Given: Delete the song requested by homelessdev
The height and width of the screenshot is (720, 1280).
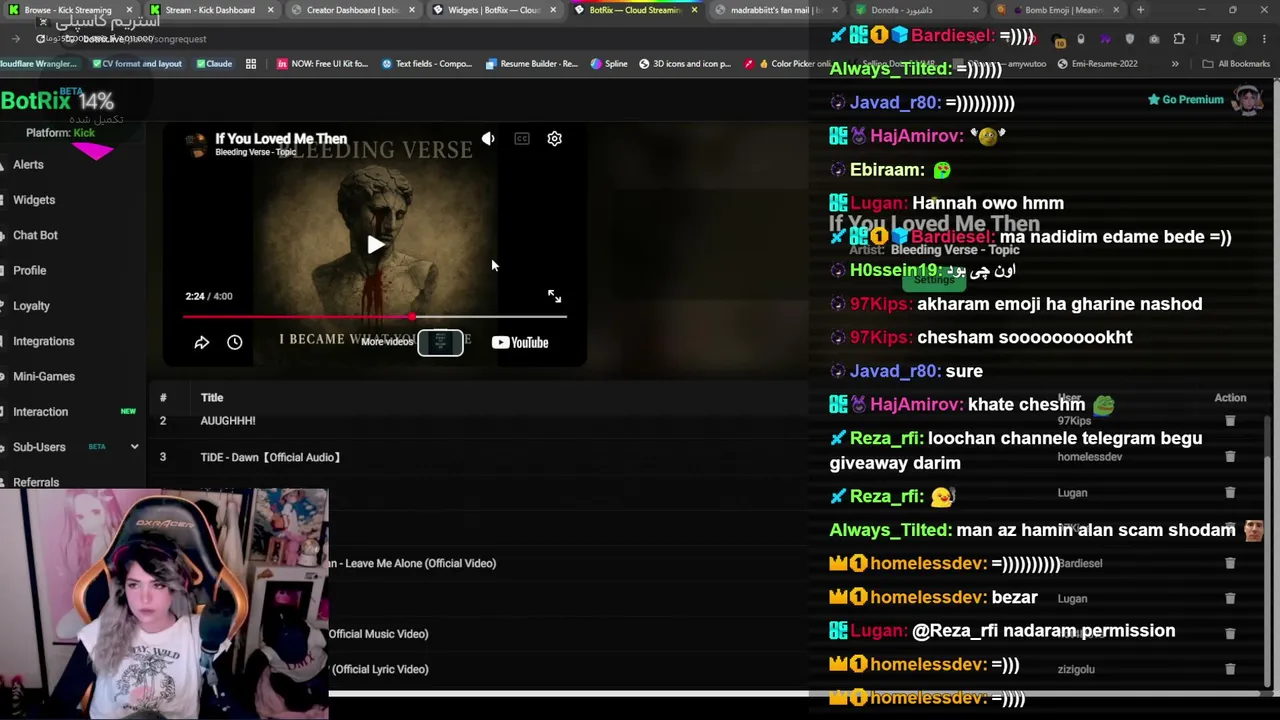Looking at the screenshot, I should [1230, 457].
